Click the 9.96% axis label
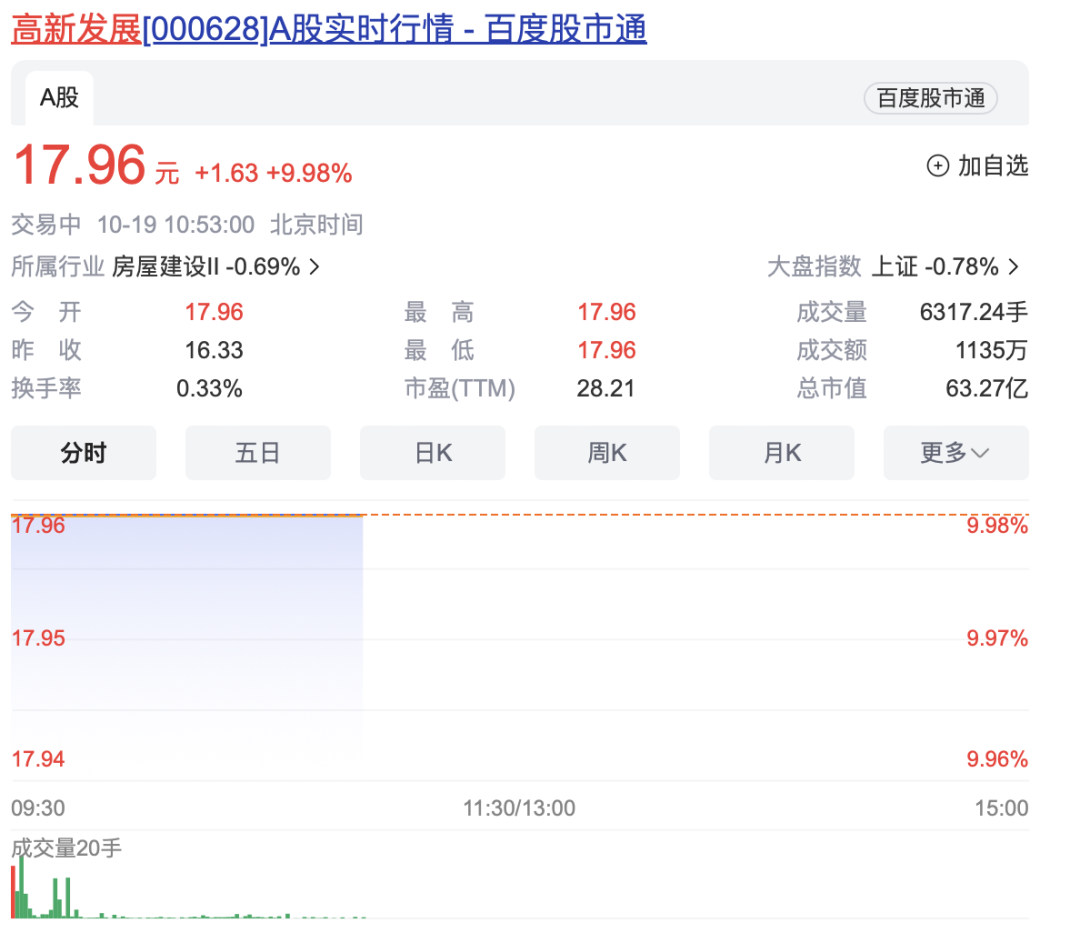Screen dimensions: 1080x933 tap(997, 759)
